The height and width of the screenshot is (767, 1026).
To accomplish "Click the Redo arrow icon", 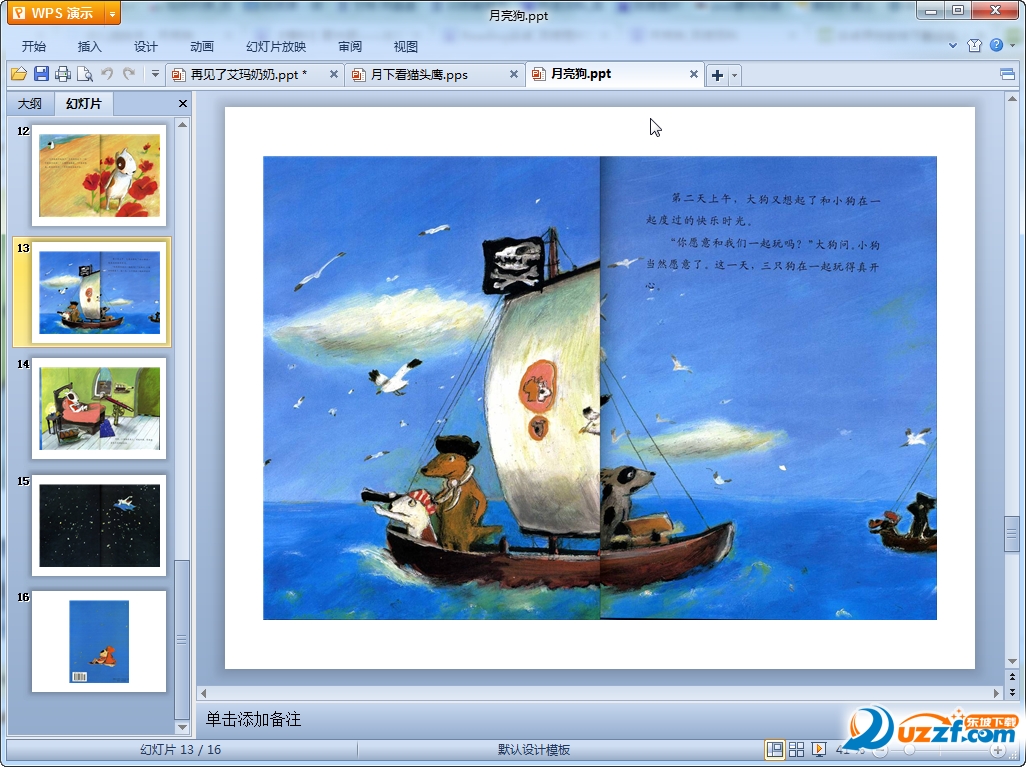I will (x=129, y=74).
